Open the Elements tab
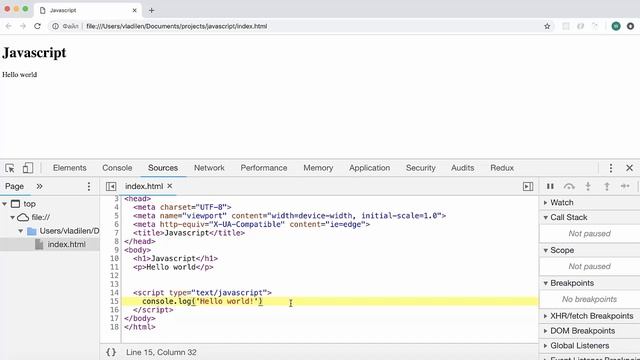640x360 pixels. 70,168
